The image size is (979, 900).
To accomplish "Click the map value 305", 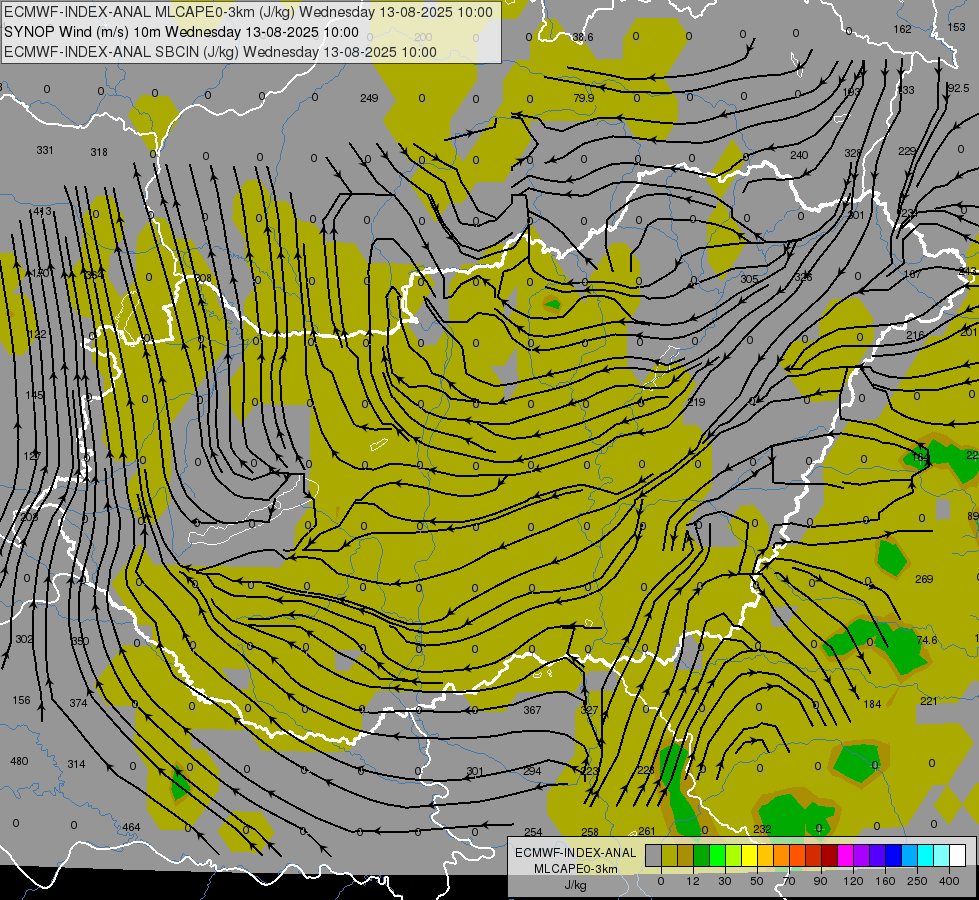I will [x=749, y=279].
